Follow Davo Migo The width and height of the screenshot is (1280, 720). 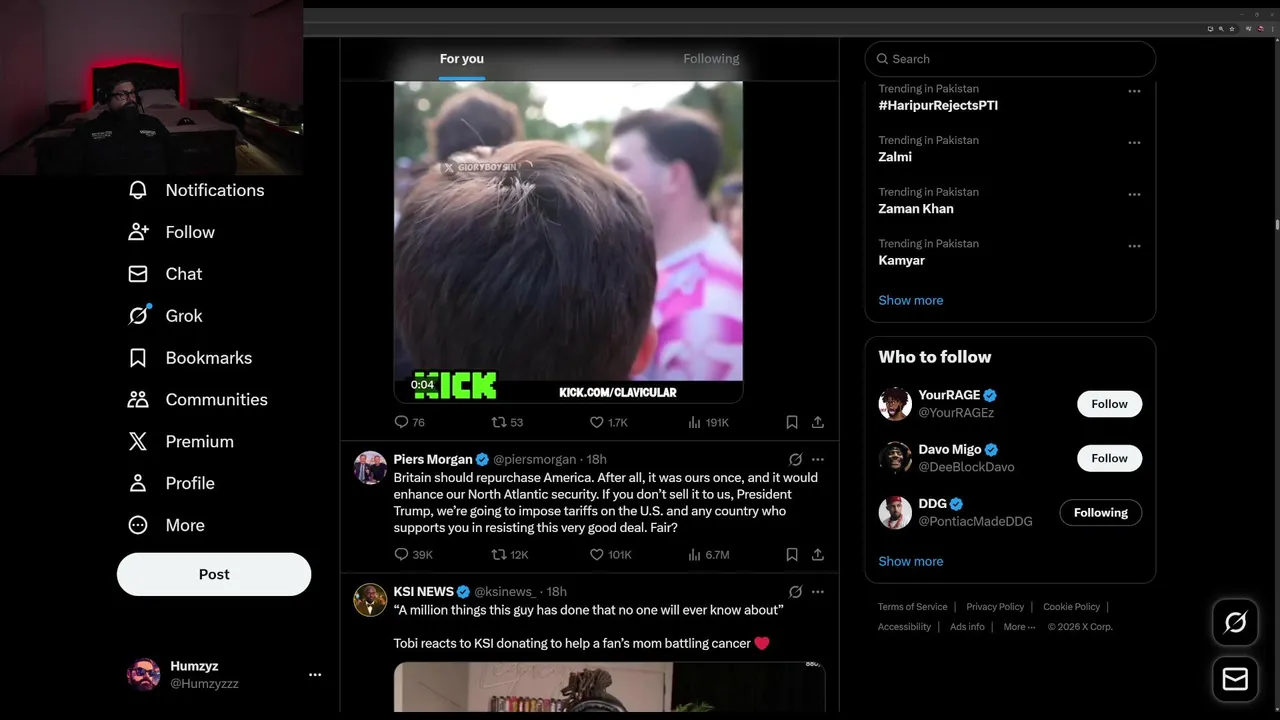click(1109, 458)
